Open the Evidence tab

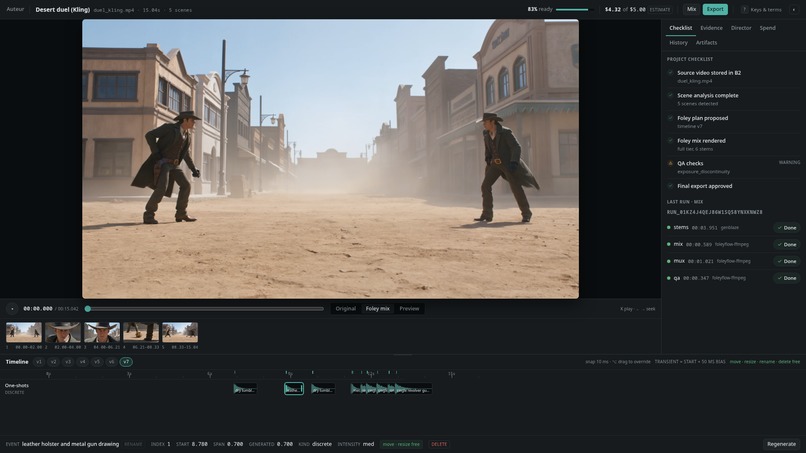point(711,28)
